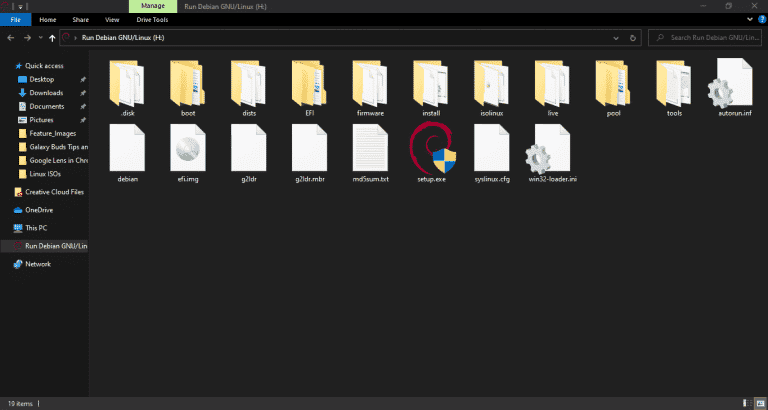Open the Drive Tools tab

pos(153,19)
